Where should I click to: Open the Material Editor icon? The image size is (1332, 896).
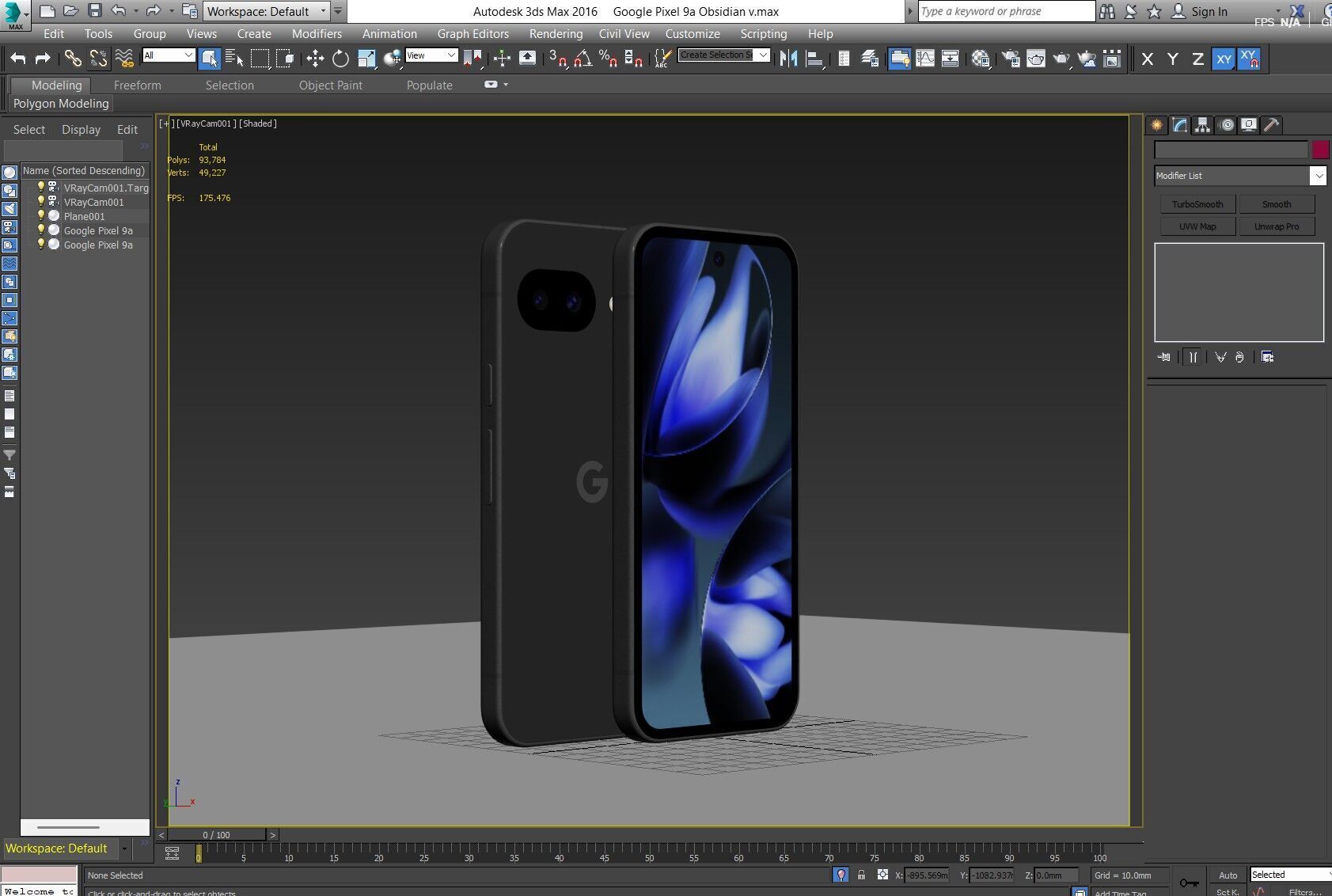(981, 59)
